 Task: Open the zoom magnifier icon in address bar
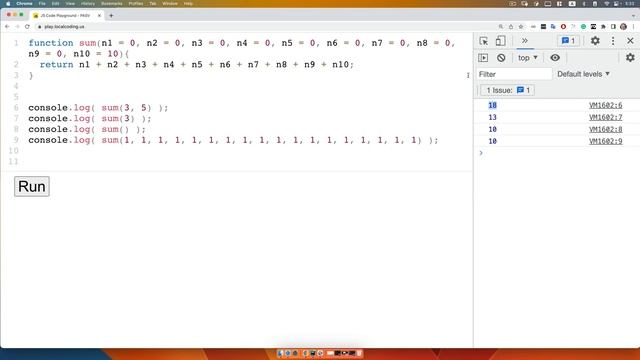[x=501, y=27]
